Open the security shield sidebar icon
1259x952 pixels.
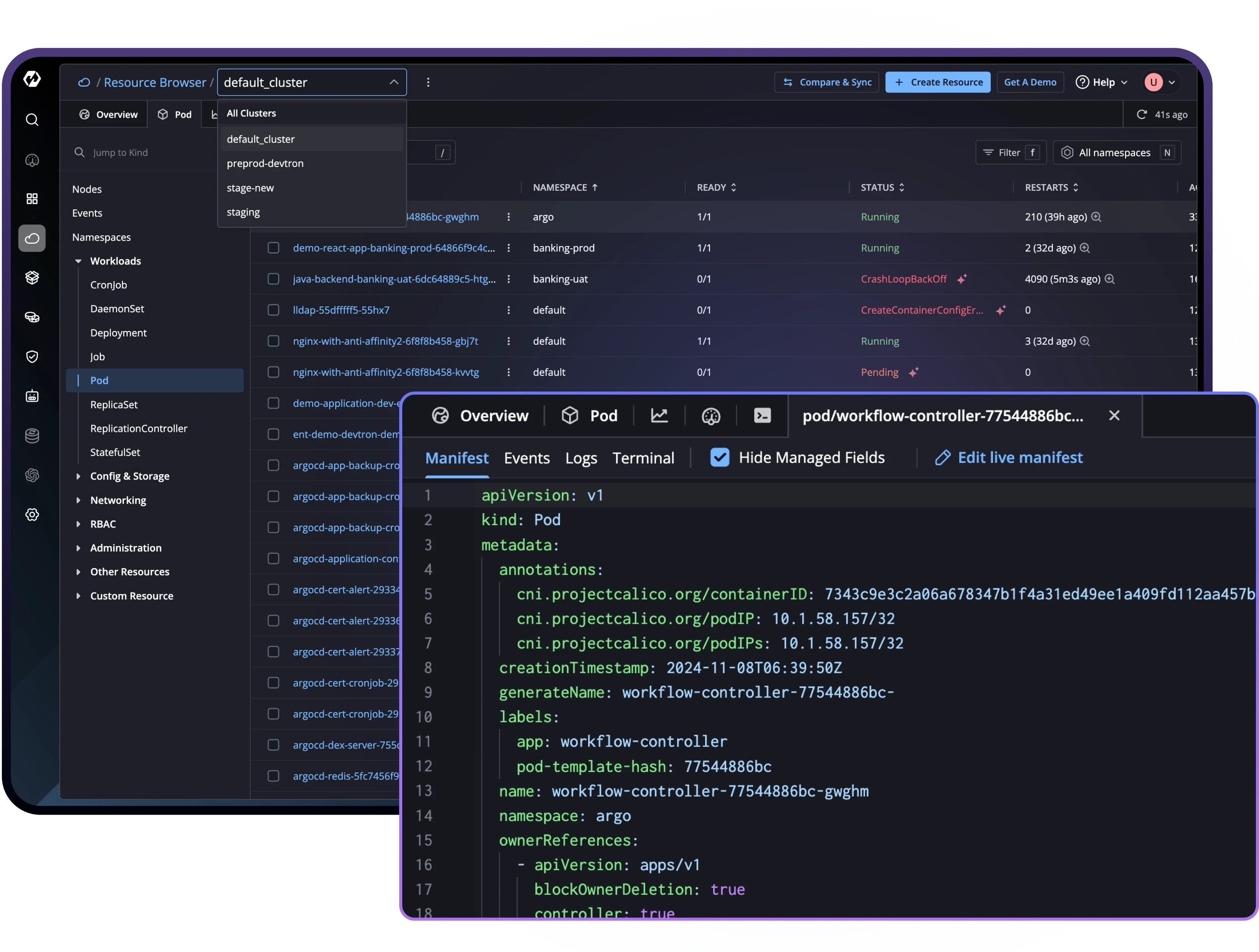32,357
